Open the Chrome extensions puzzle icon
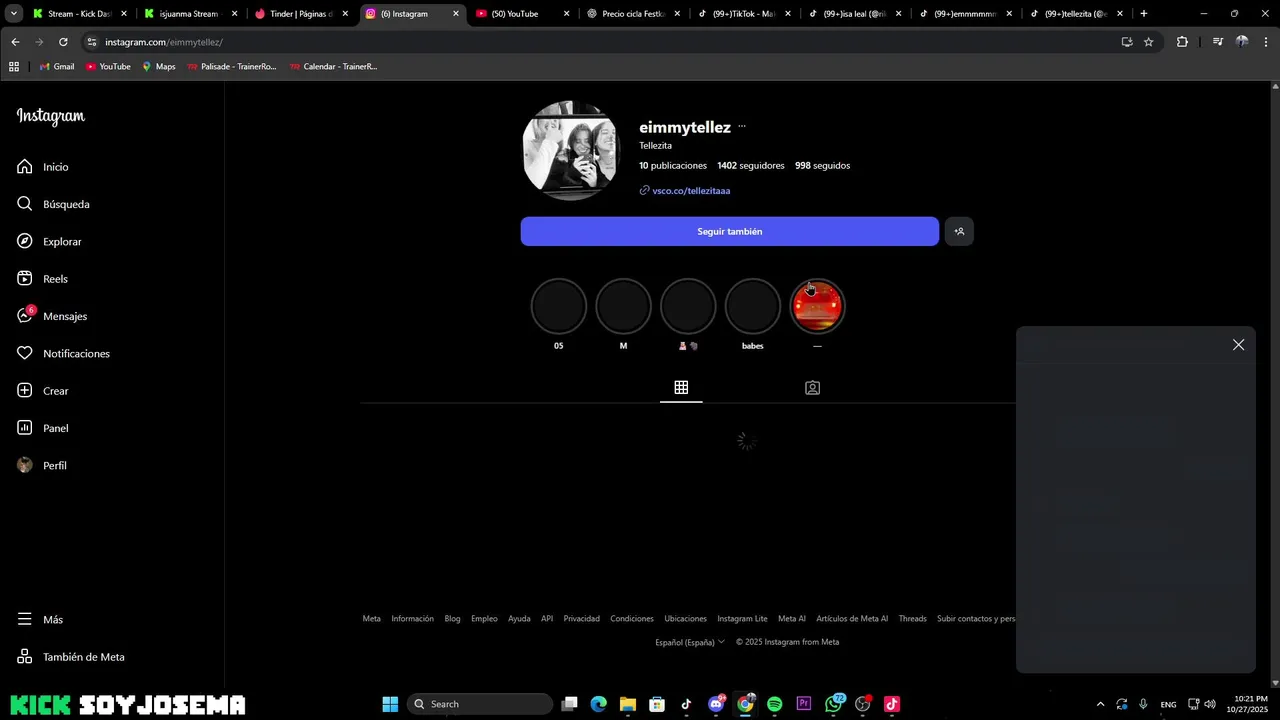This screenshot has width=1280, height=720. point(1182,42)
